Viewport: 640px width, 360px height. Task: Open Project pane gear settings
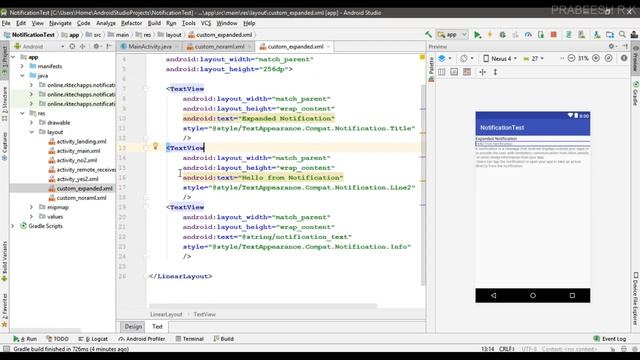pos(96,47)
